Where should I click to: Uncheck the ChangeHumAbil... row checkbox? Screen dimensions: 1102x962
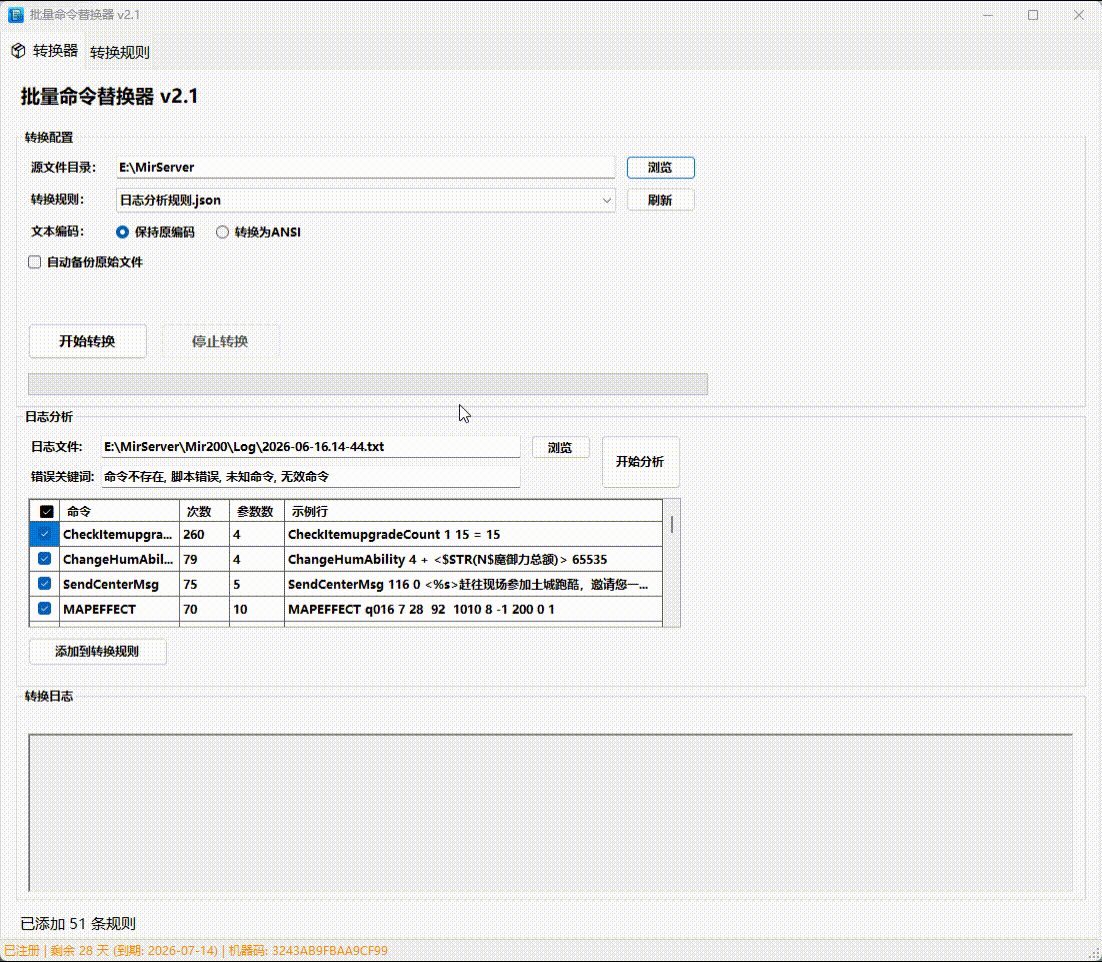click(x=44, y=559)
